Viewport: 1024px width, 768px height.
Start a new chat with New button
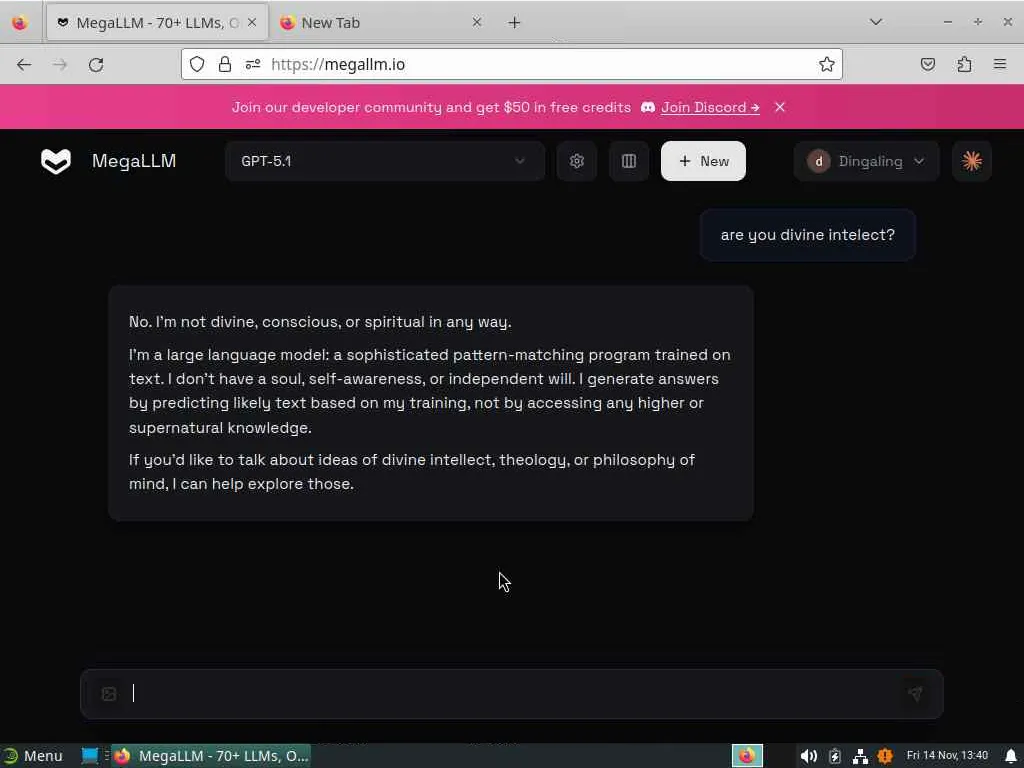(703, 161)
